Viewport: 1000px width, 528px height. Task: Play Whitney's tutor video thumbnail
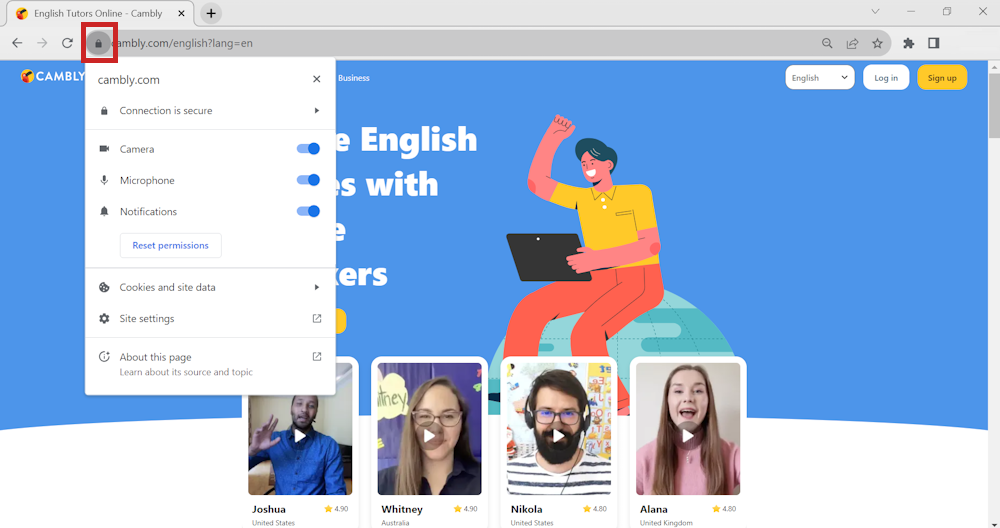tap(429, 435)
